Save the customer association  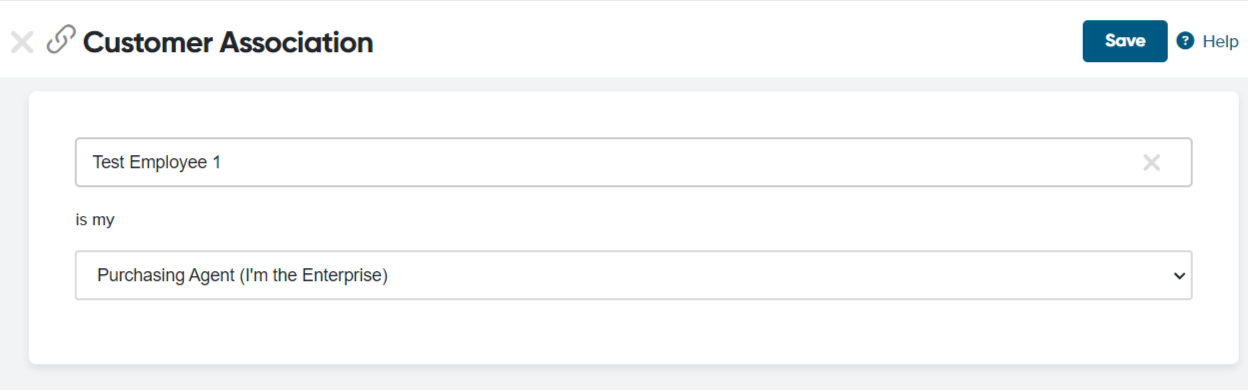(x=1125, y=41)
